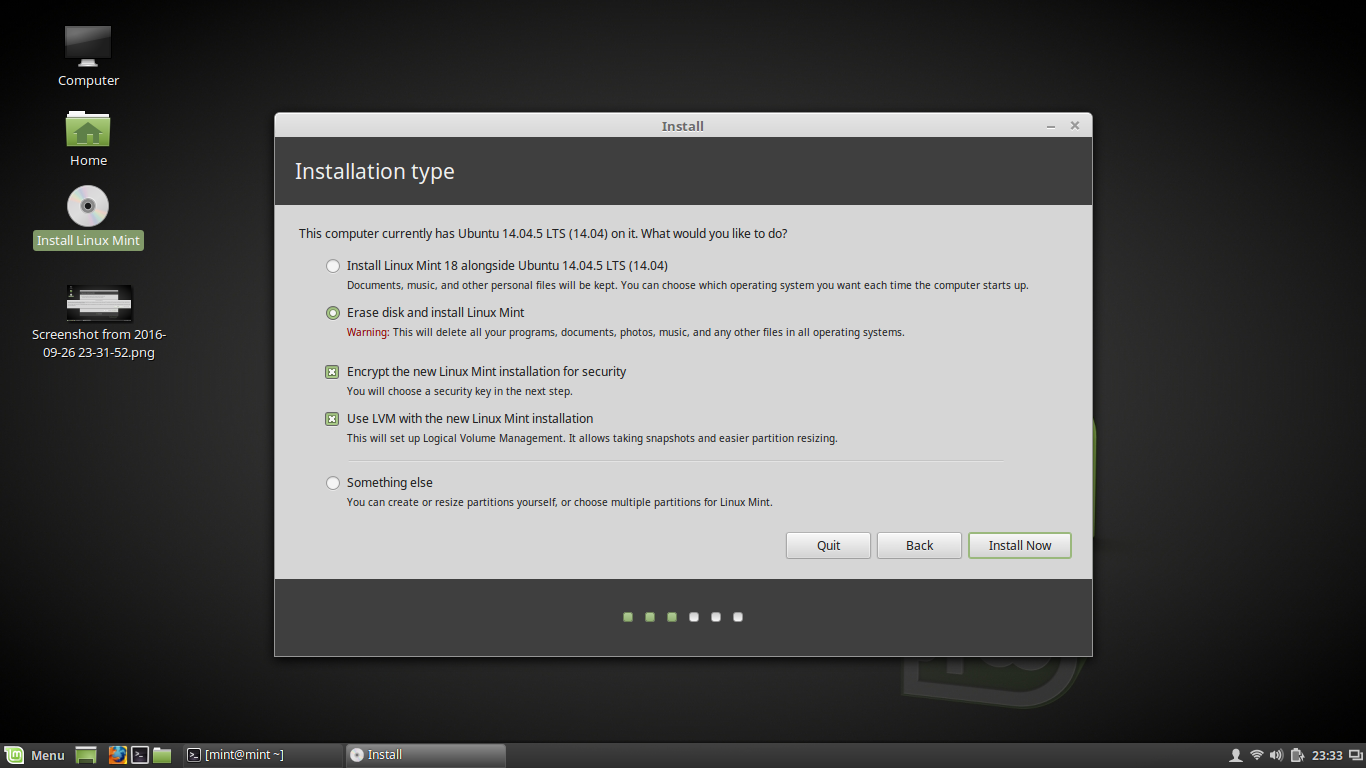Image resolution: width=1366 pixels, height=768 pixels.
Task: Open the 23:33 clock calendar
Action: pyautogui.click(x=1327, y=755)
